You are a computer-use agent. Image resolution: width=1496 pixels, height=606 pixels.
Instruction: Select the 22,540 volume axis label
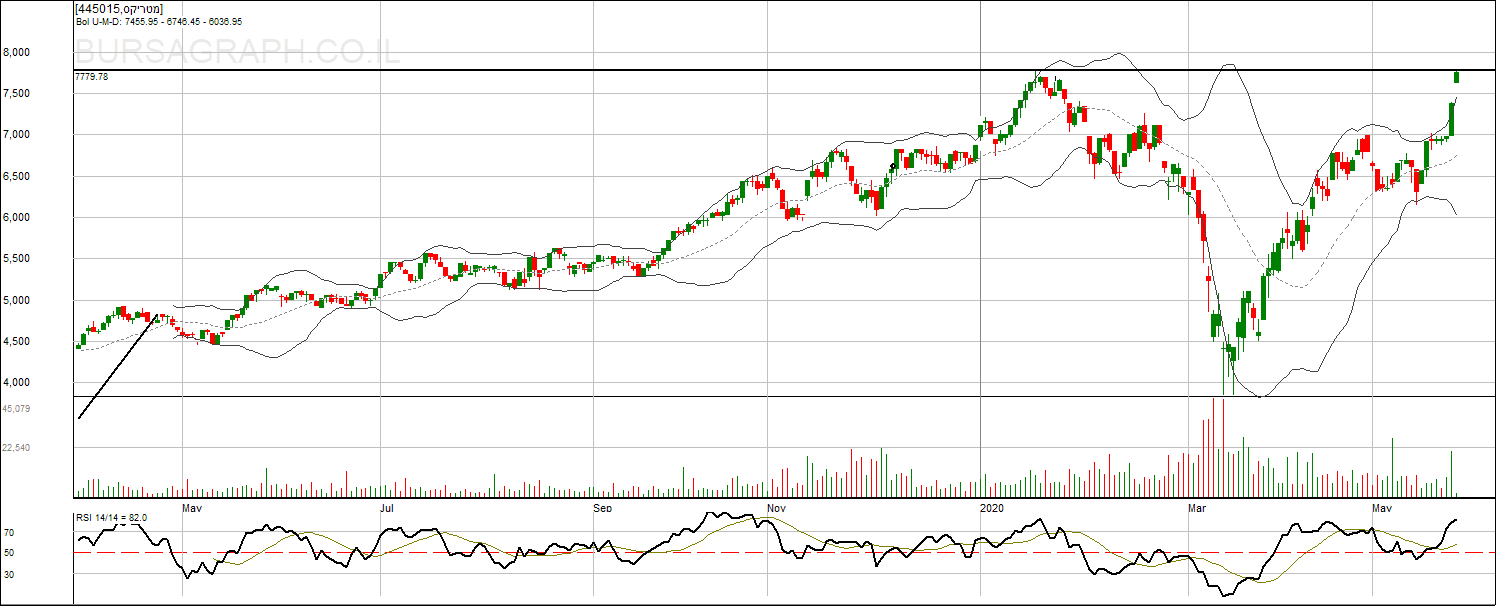click(16, 448)
